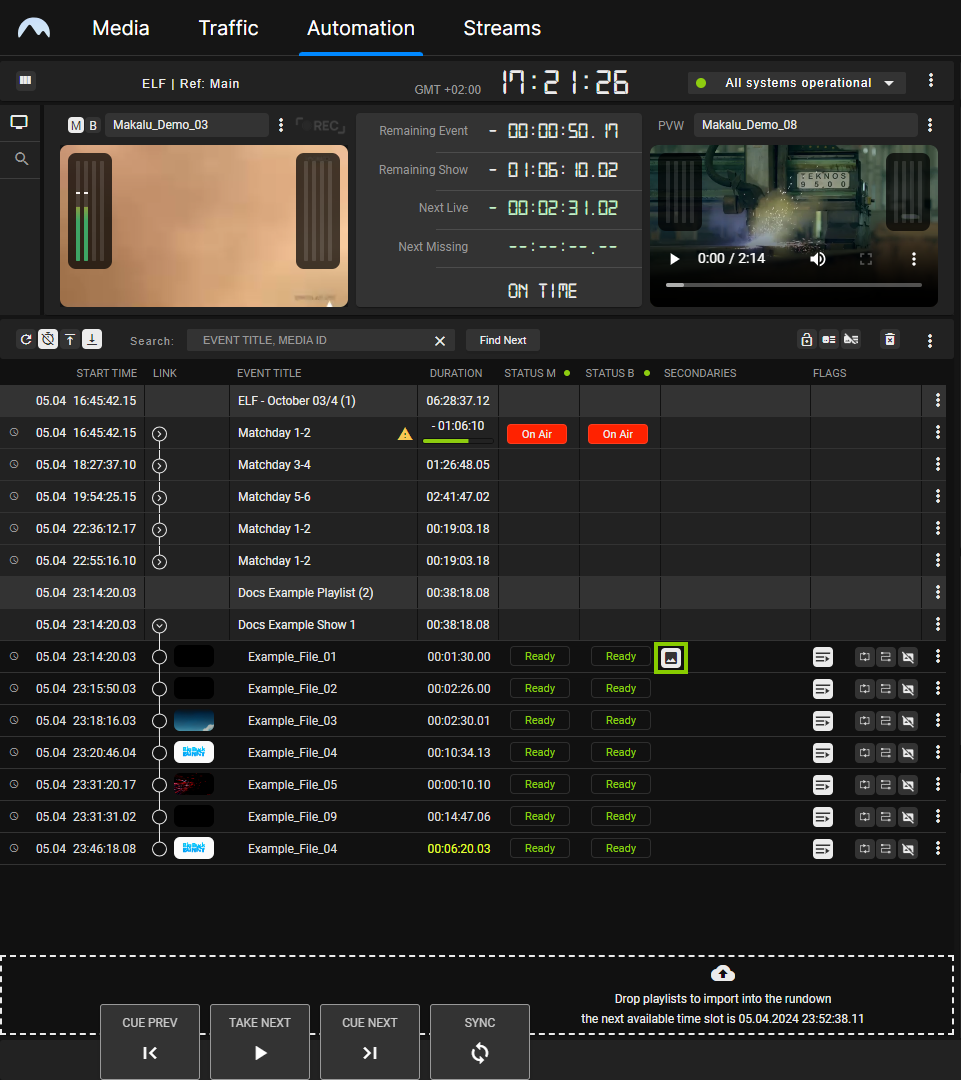Viewport: 961px width, 1080px height.
Task: Open the secondary image icon for Example_File_01
Action: [671, 657]
